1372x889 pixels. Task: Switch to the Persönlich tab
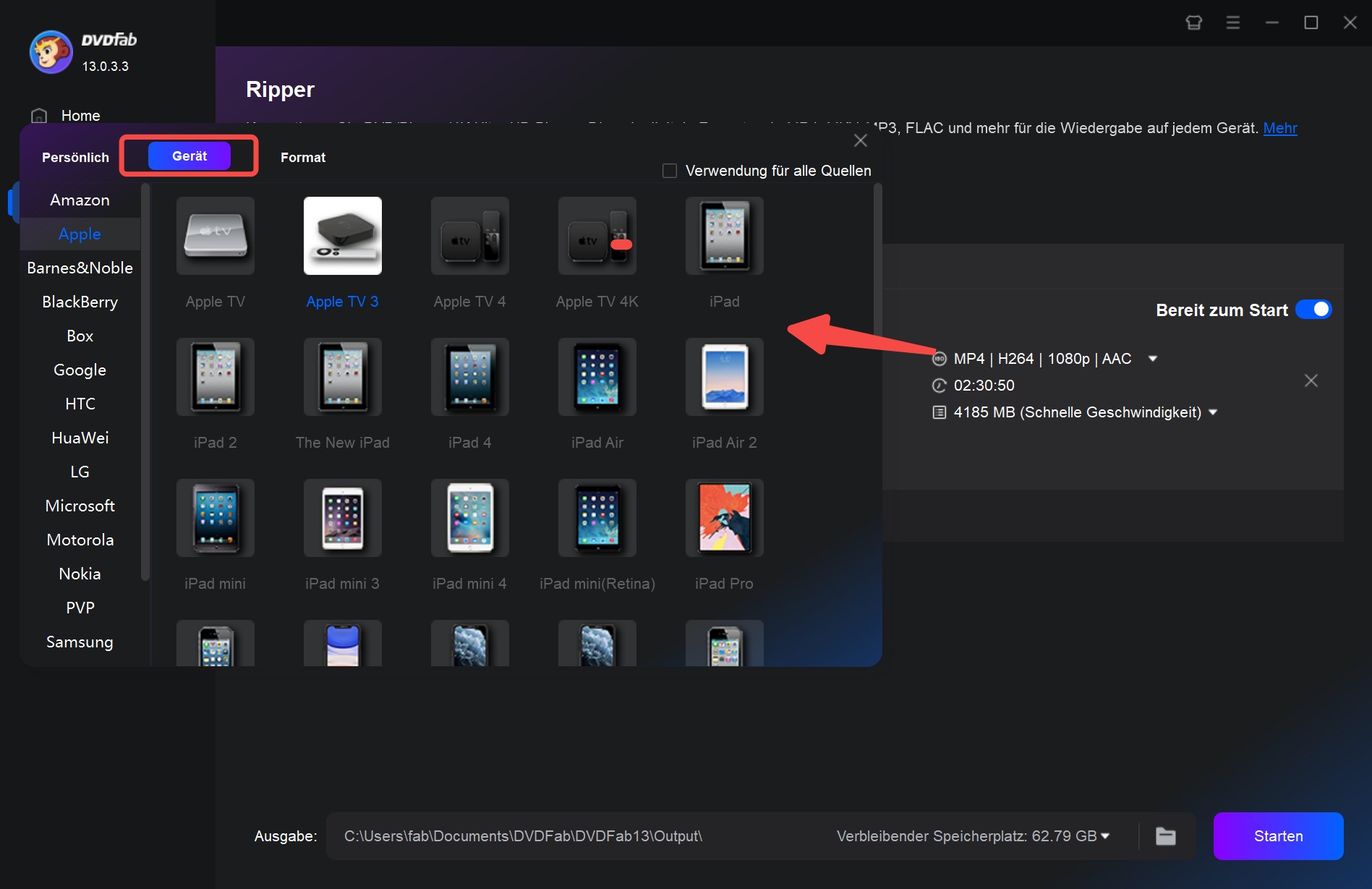(75, 157)
